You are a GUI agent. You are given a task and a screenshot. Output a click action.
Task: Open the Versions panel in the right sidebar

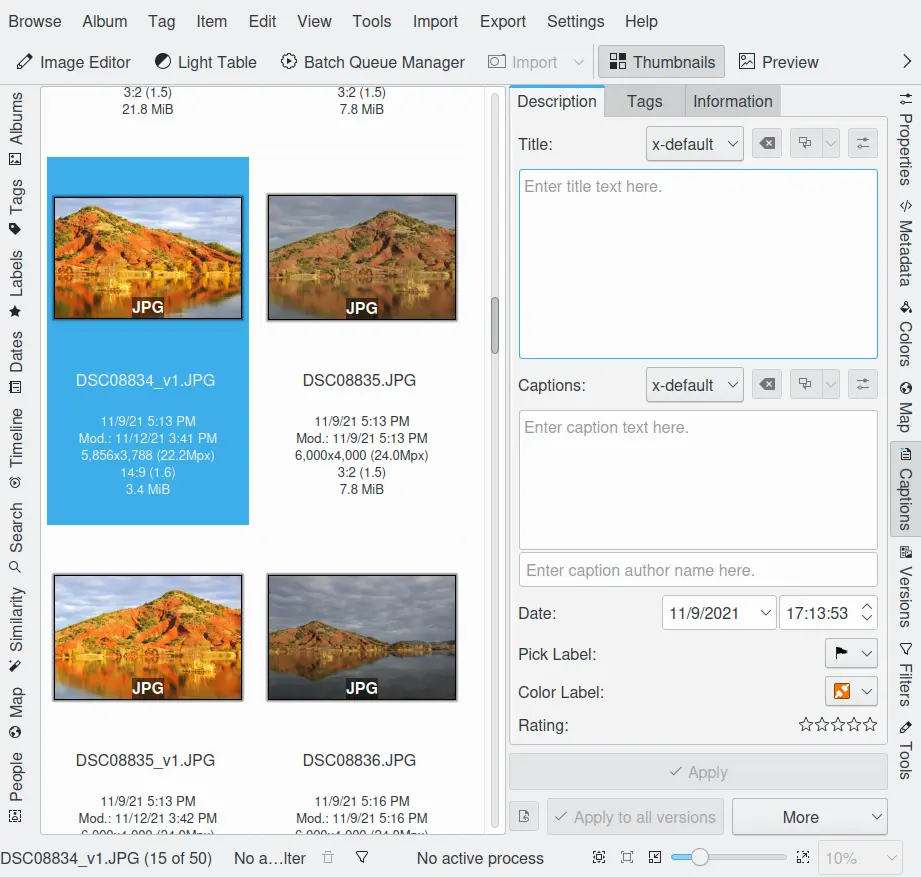(x=905, y=586)
